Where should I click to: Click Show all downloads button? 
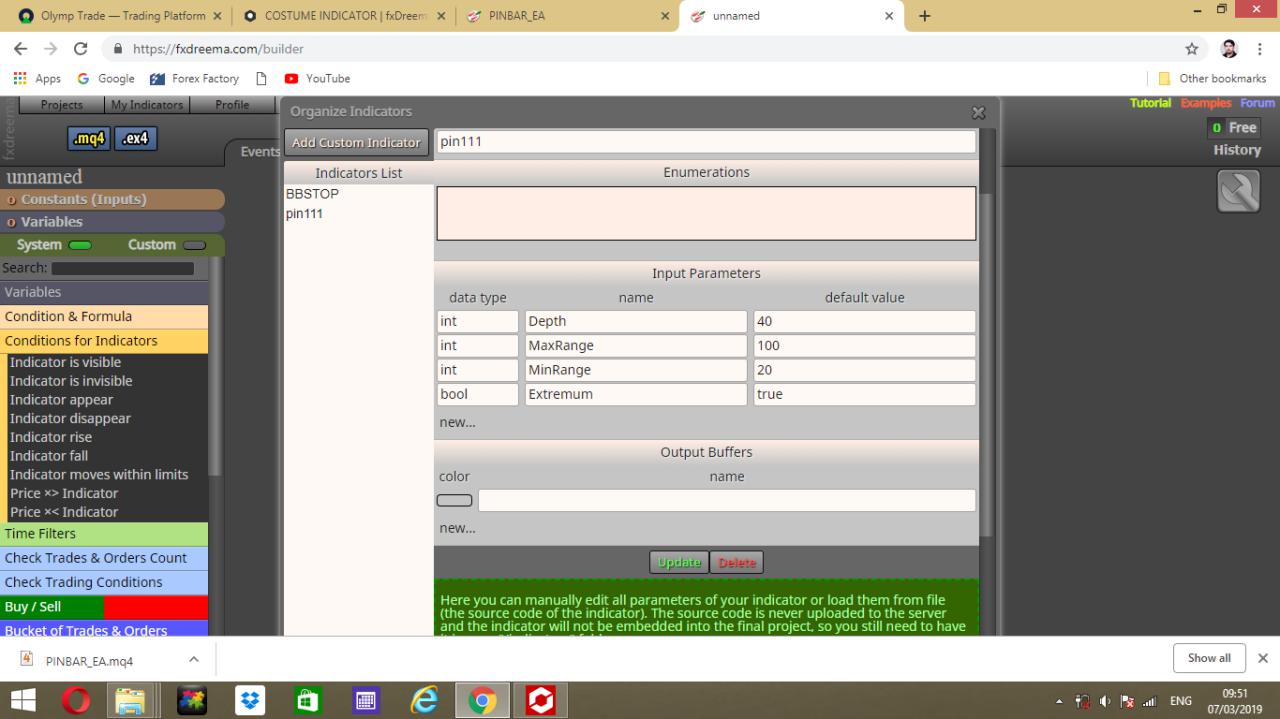(x=1209, y=658)
